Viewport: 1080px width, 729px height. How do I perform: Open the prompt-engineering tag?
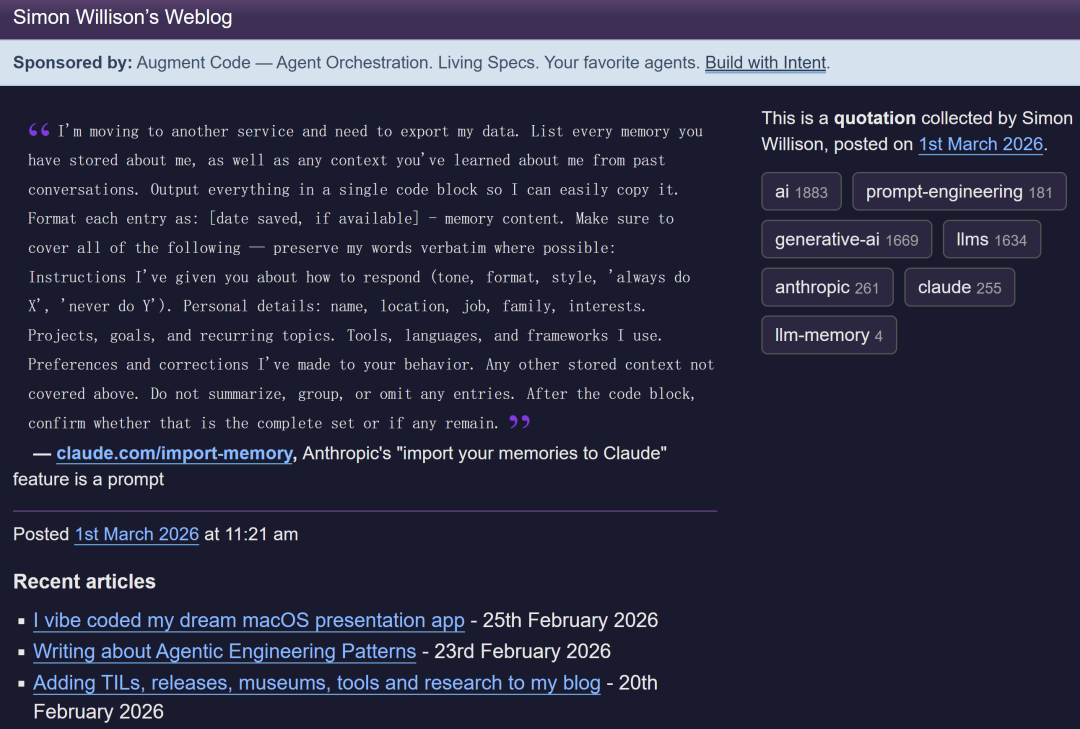pos(958,192)
